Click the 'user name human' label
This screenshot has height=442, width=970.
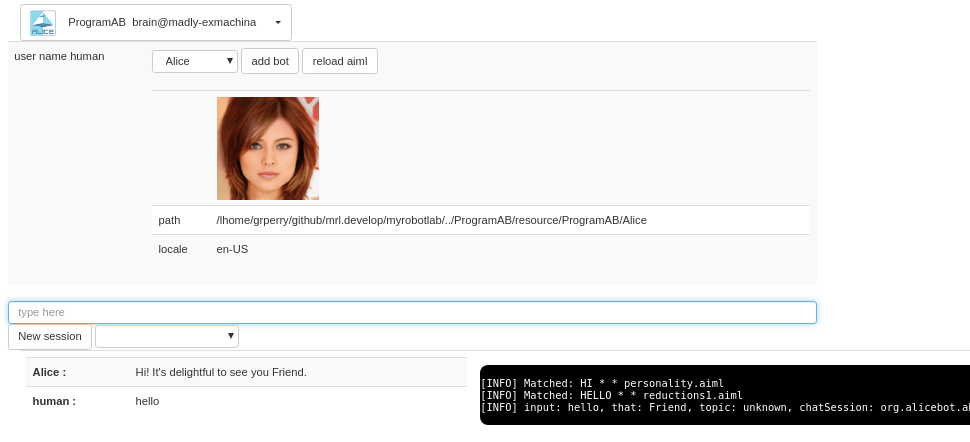59,56
